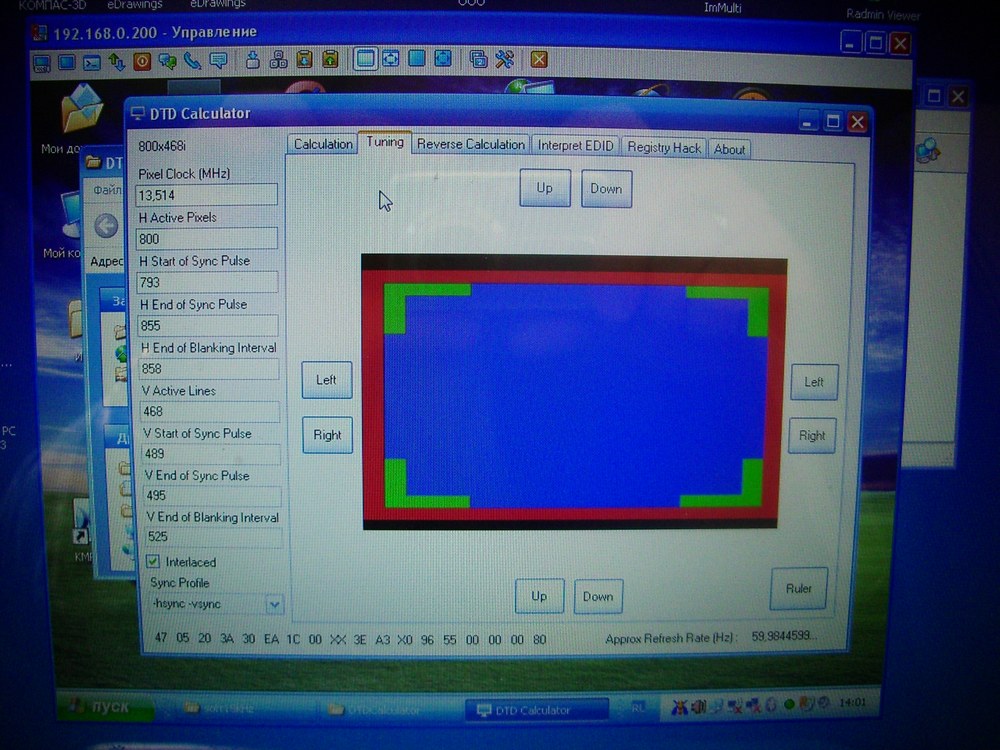This screenshot has height=750, width=1000.
Task: Click the Send Message speech bubble icon
Action: (x=217, y=61)
